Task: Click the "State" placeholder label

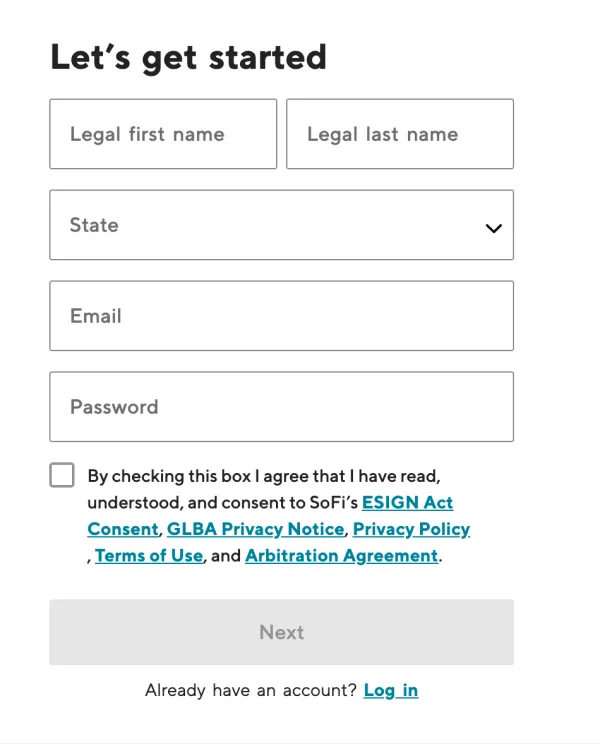Action: (x=94, y=225)
